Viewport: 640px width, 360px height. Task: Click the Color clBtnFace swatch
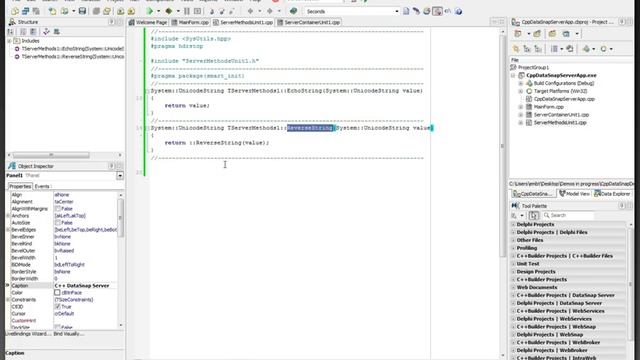point(58,293)
